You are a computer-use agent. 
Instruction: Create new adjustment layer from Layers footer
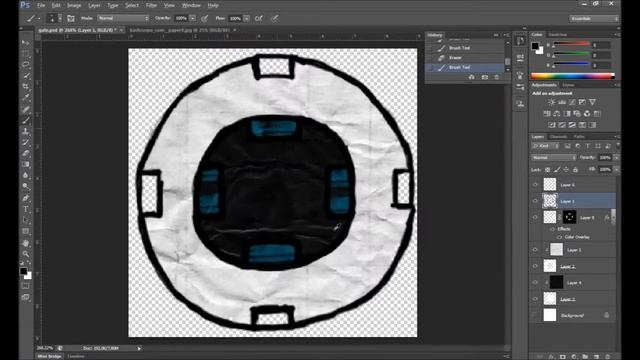pos(574,356)
